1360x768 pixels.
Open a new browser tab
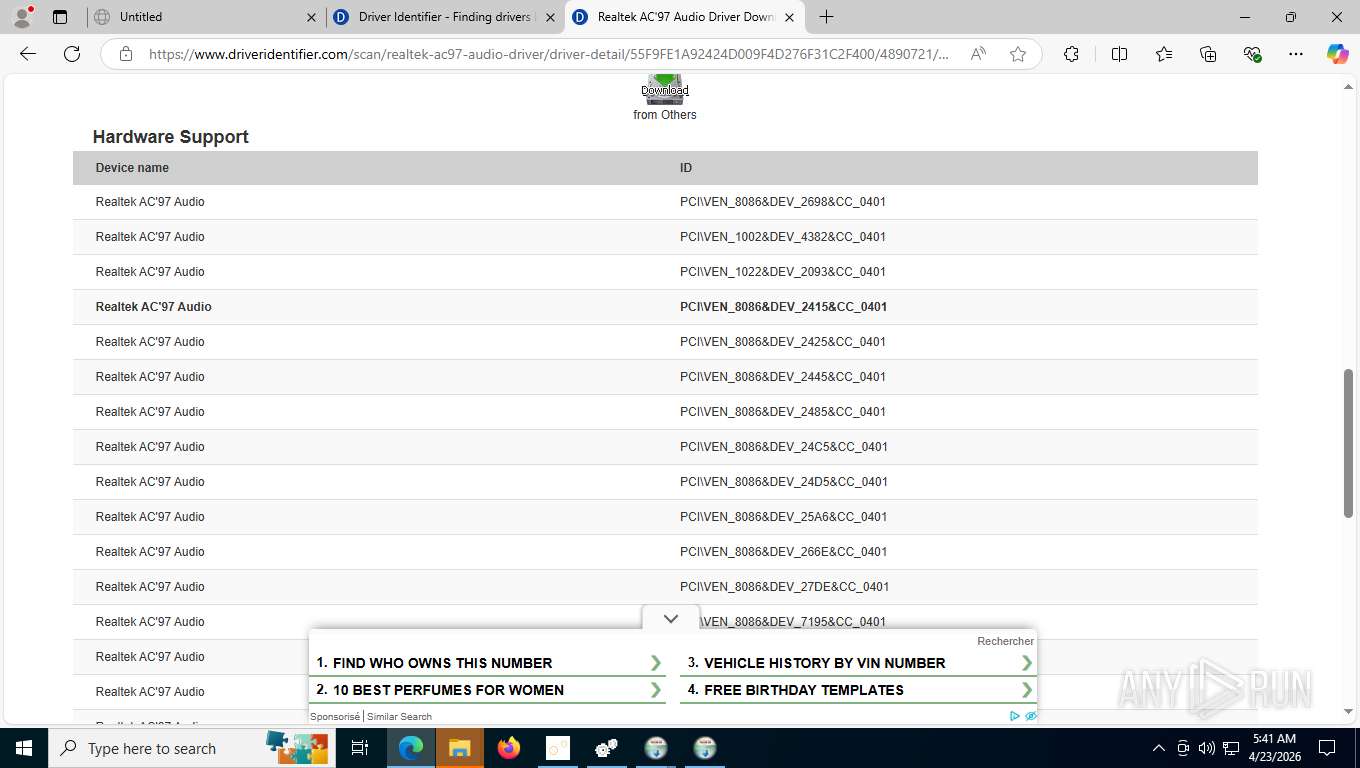(x=826, y=17)
